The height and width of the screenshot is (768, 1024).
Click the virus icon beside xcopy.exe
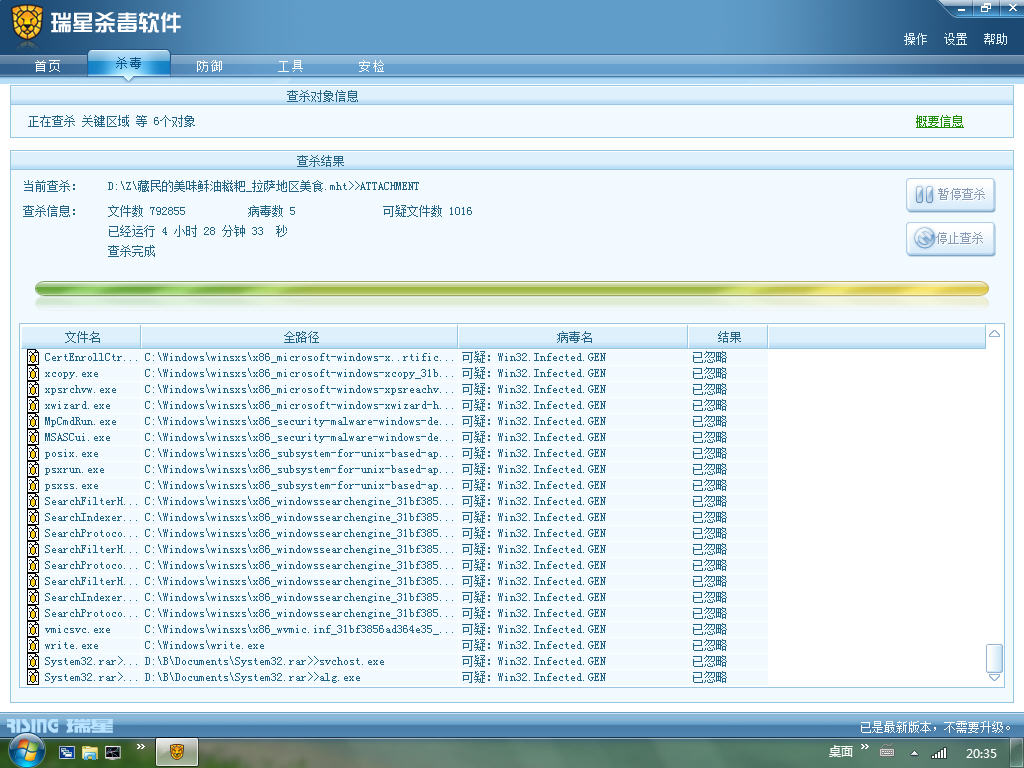click(x=33, y=374)
